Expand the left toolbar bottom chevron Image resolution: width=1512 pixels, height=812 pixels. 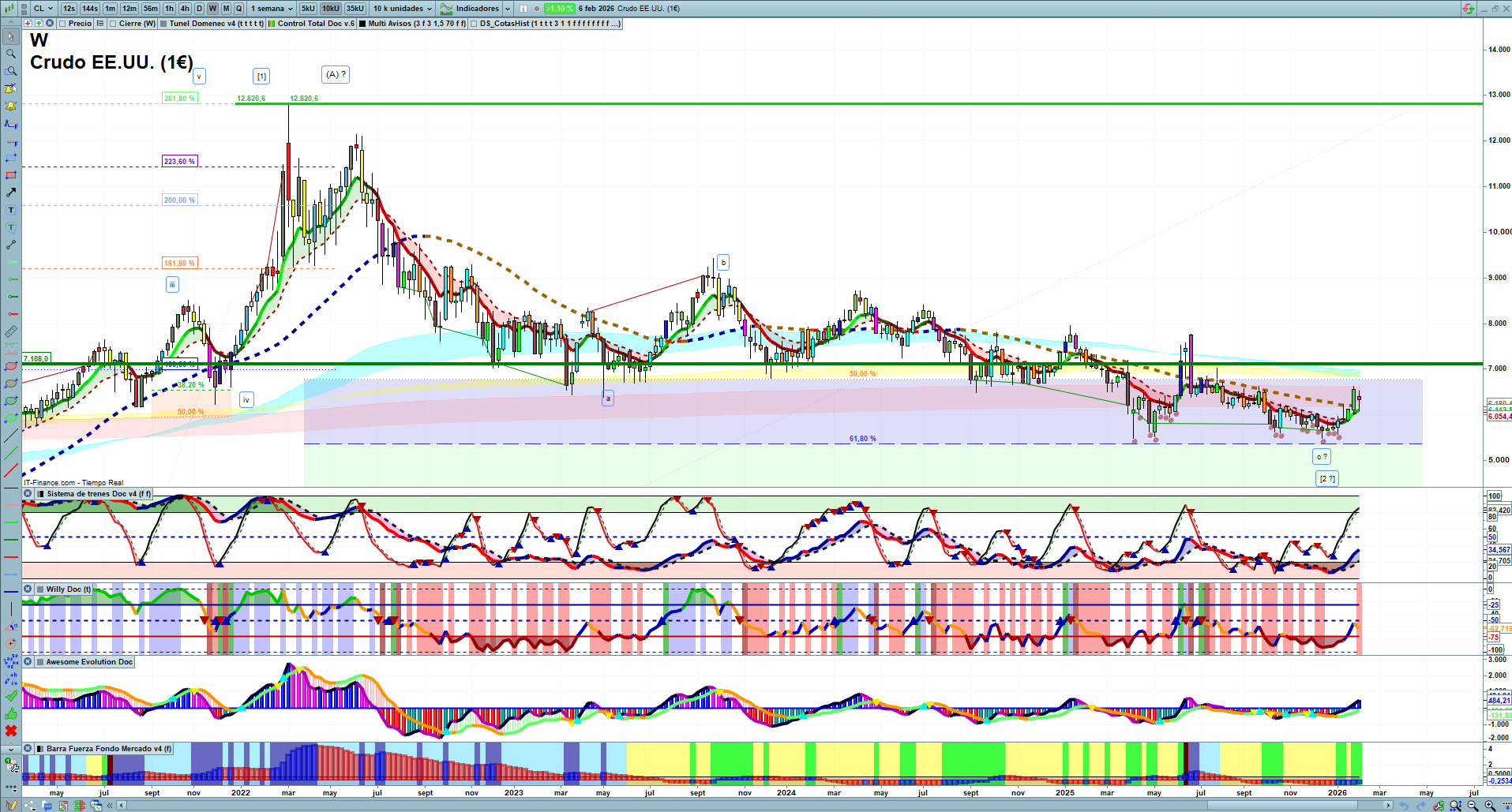[11, 748]
